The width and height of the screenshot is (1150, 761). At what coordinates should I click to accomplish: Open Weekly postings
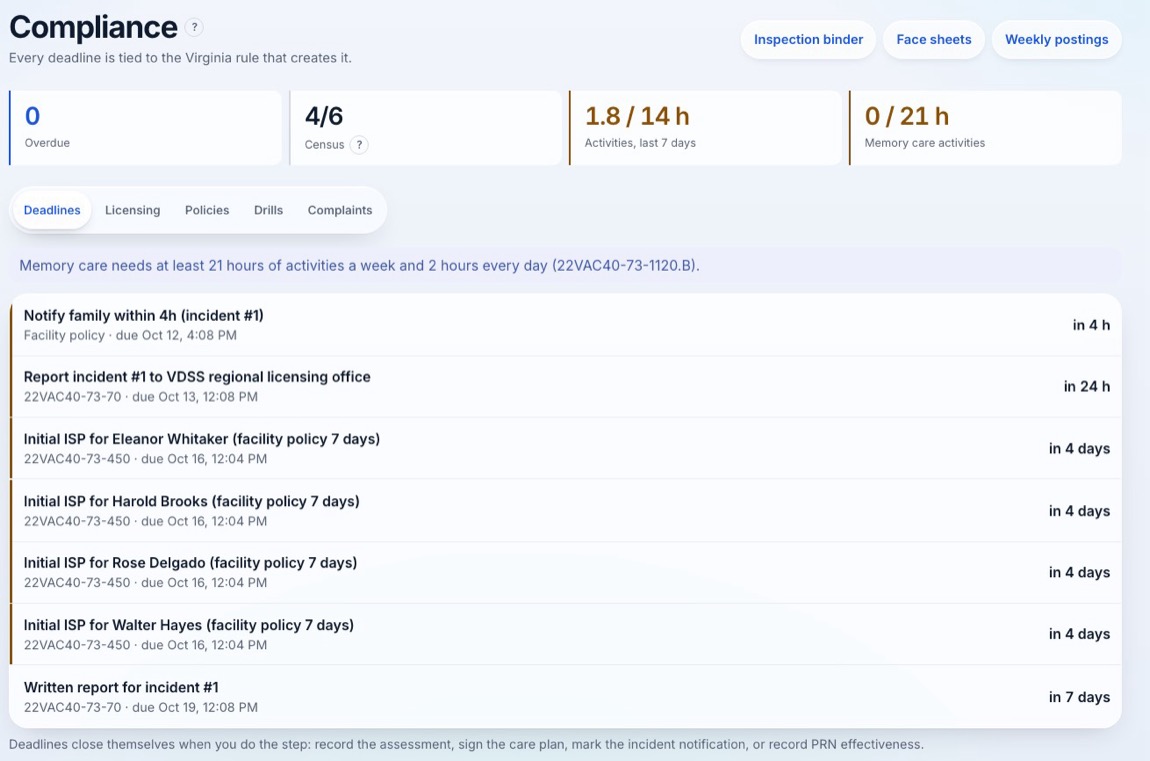1056,40
